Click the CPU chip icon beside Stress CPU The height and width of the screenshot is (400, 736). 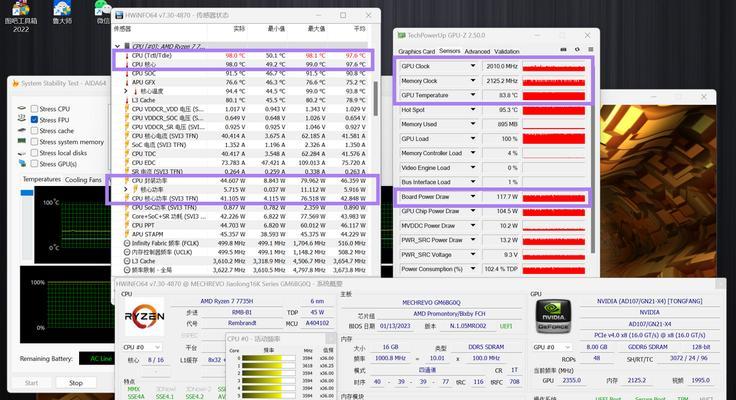22,108
